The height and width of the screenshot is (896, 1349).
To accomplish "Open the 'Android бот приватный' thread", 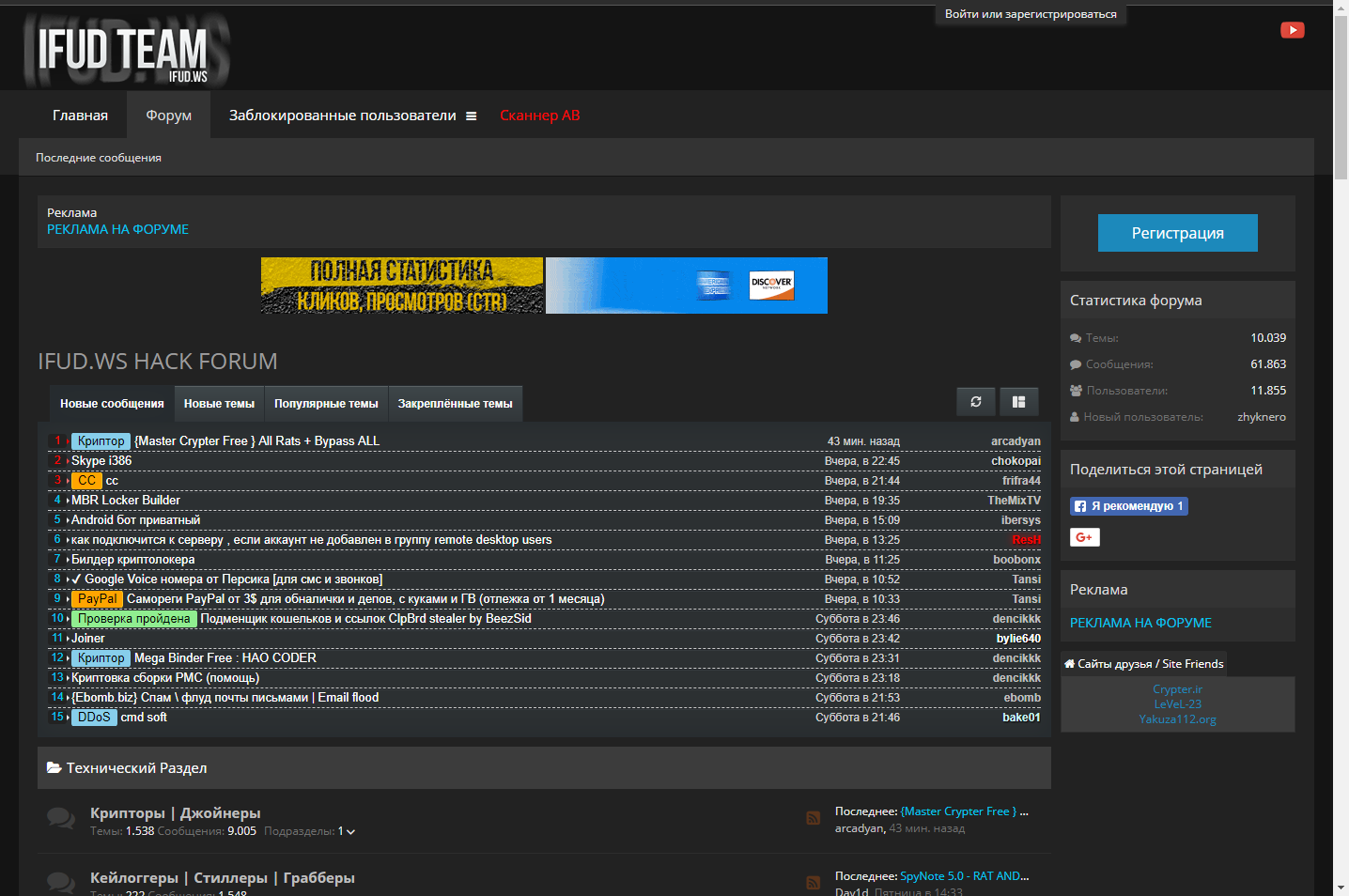I will click(x=136, y=520).
